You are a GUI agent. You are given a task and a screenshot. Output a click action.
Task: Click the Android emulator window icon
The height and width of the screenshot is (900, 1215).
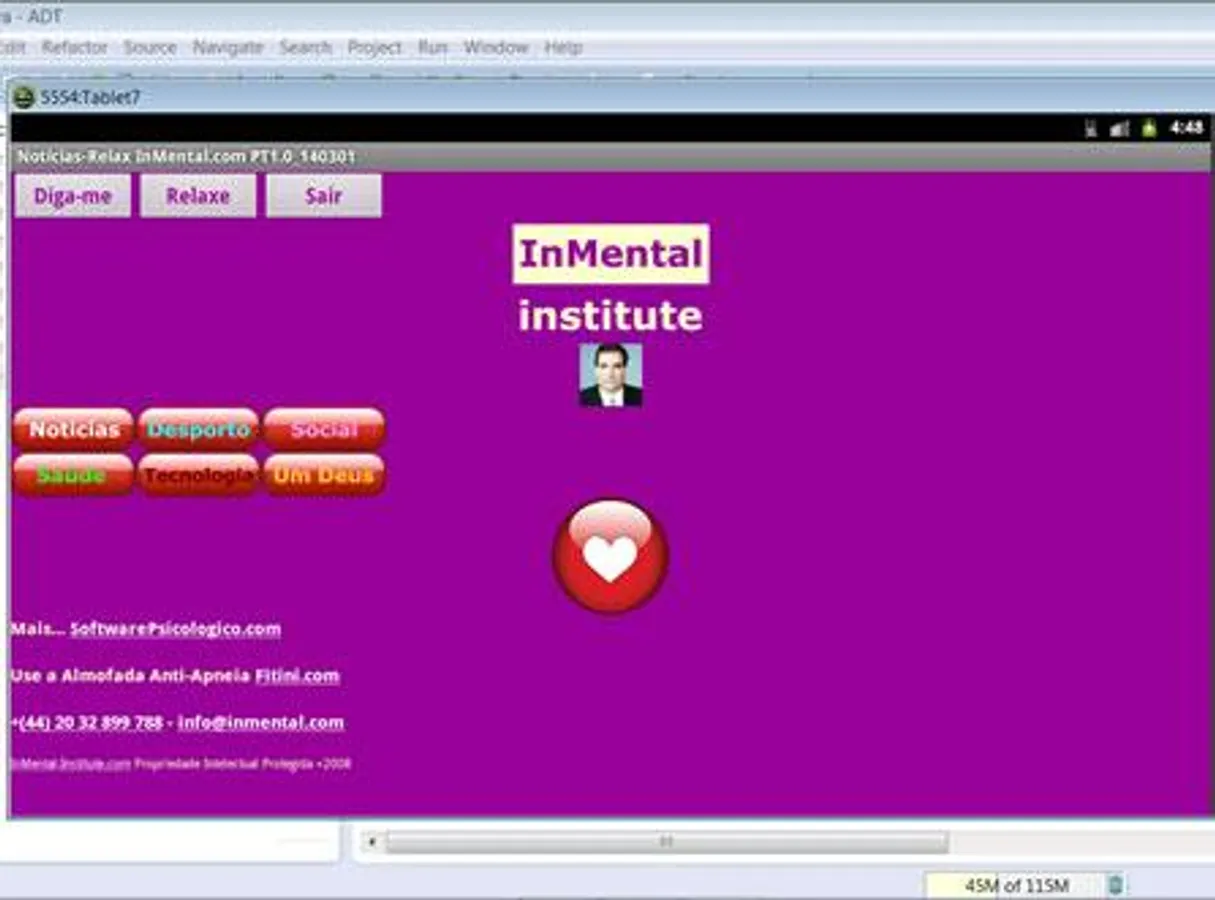[x=24, y=97]
